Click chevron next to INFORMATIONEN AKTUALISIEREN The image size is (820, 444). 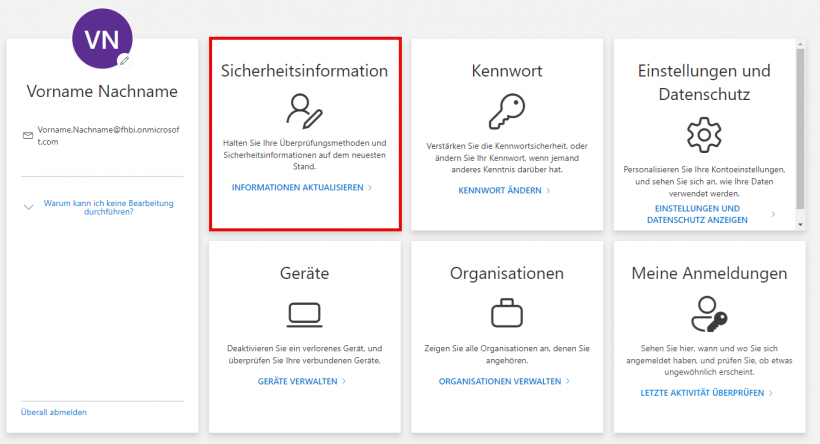pyautogui.click(x=370, y=188)
